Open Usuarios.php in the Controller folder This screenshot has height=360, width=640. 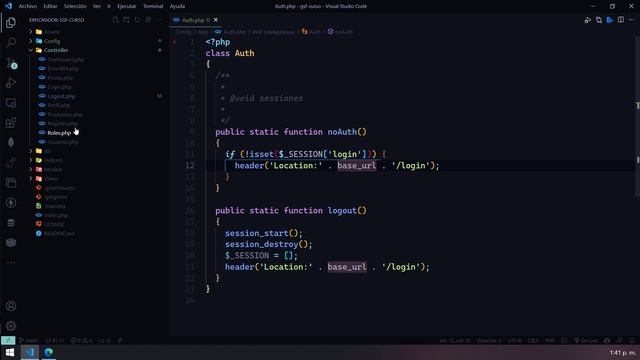pyautogui.click(x=63, y=142)
